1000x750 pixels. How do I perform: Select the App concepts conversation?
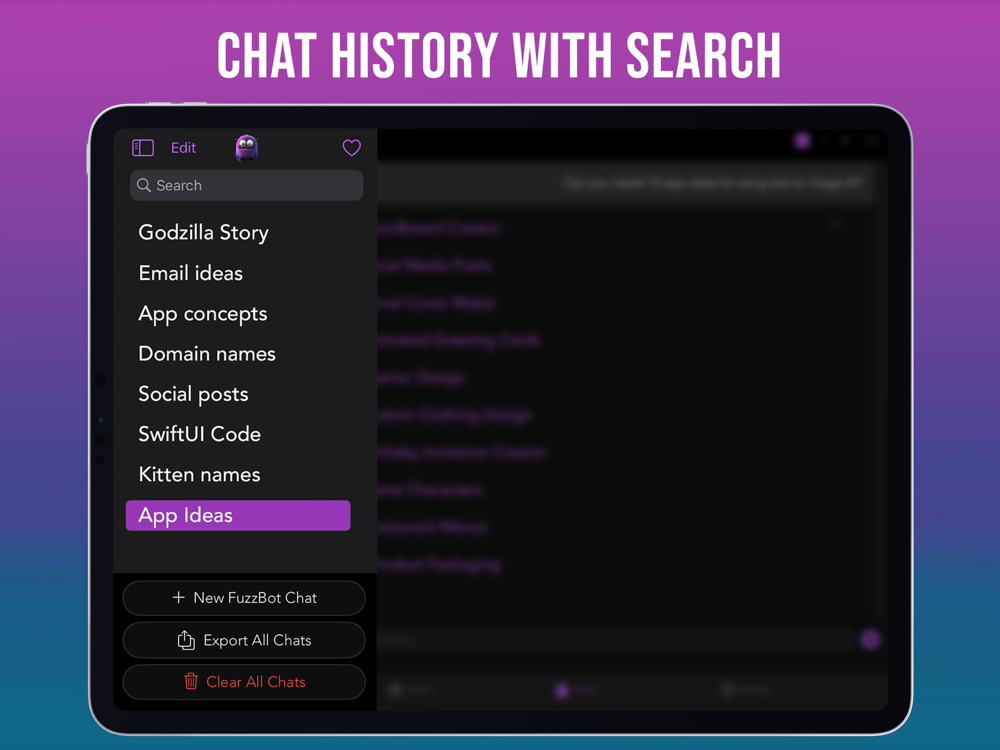click(x=203, y=314)
